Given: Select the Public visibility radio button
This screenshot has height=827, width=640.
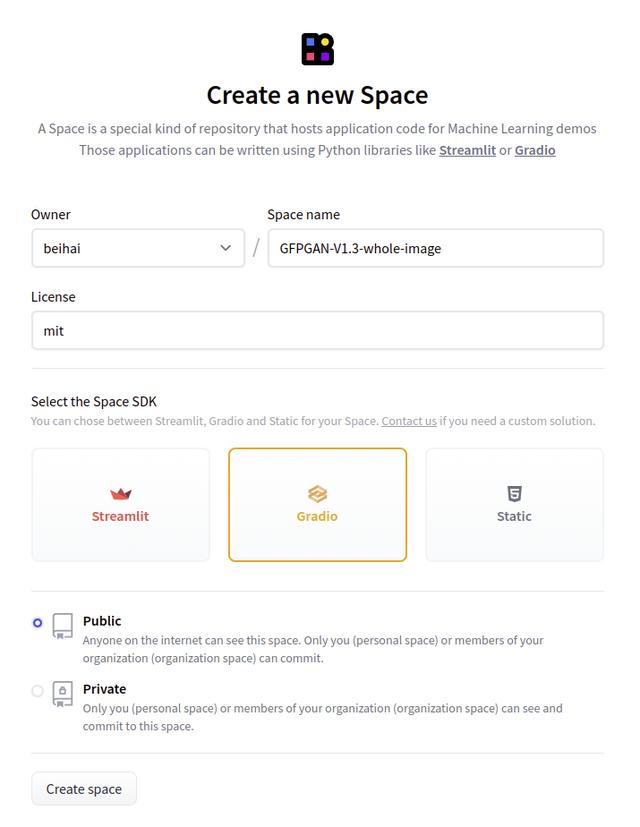Looking at the screenshot, I should [38, 623].
